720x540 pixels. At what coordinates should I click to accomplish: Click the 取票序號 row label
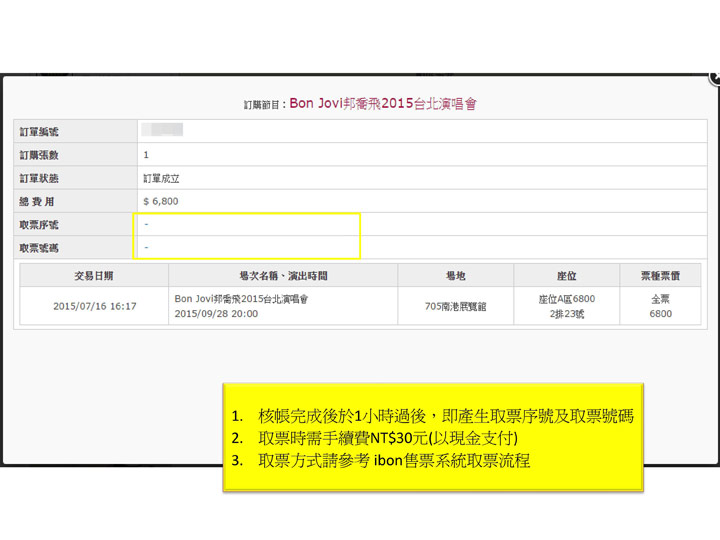click(x=39, y=225)
